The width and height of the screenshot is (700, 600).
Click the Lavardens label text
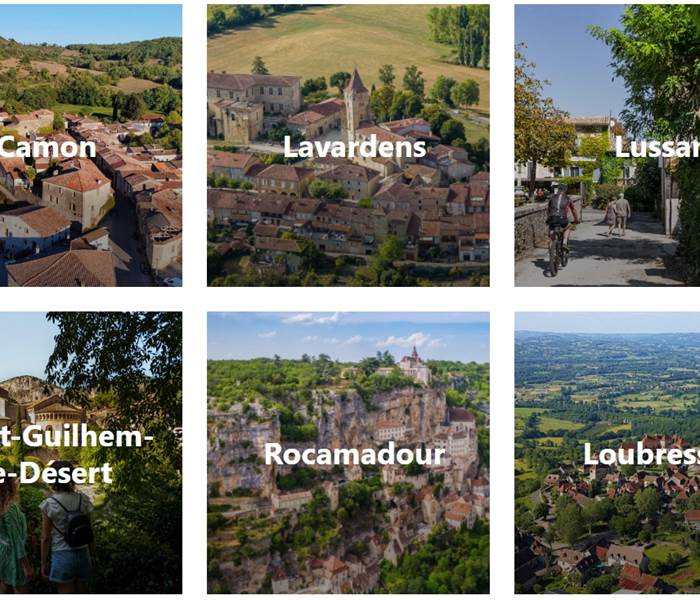pos(354,147)
